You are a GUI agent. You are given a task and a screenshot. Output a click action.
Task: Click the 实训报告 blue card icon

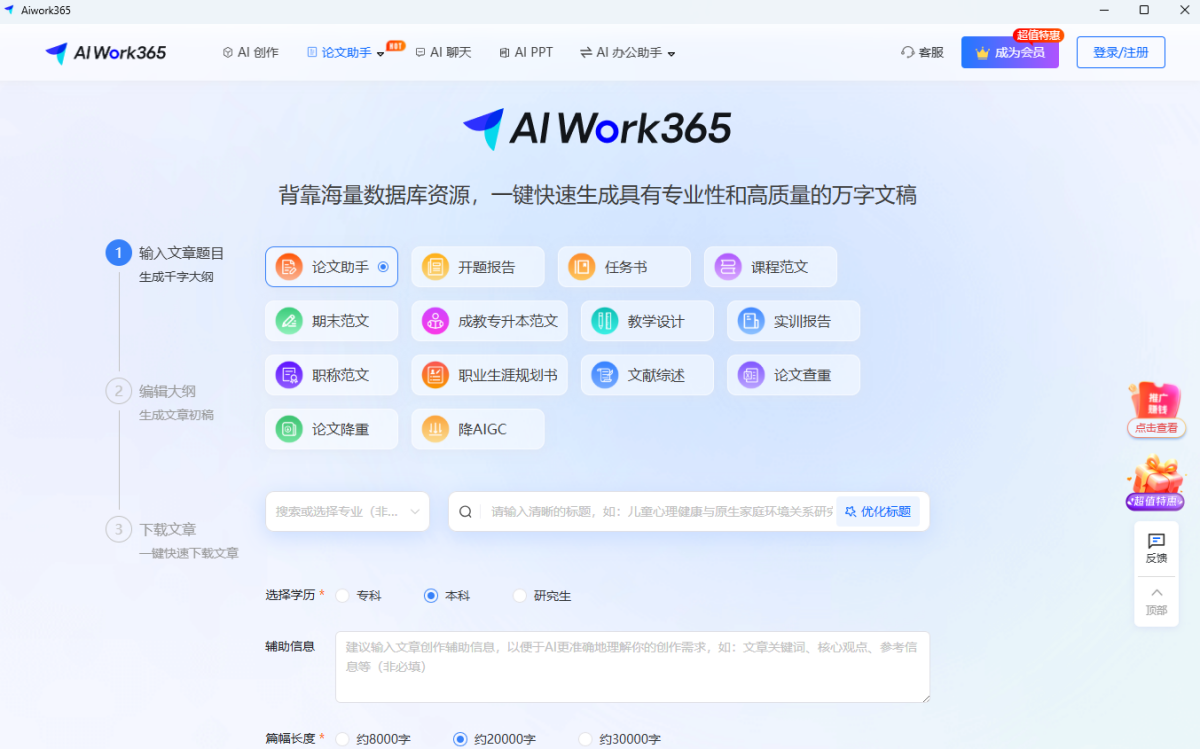751,321
